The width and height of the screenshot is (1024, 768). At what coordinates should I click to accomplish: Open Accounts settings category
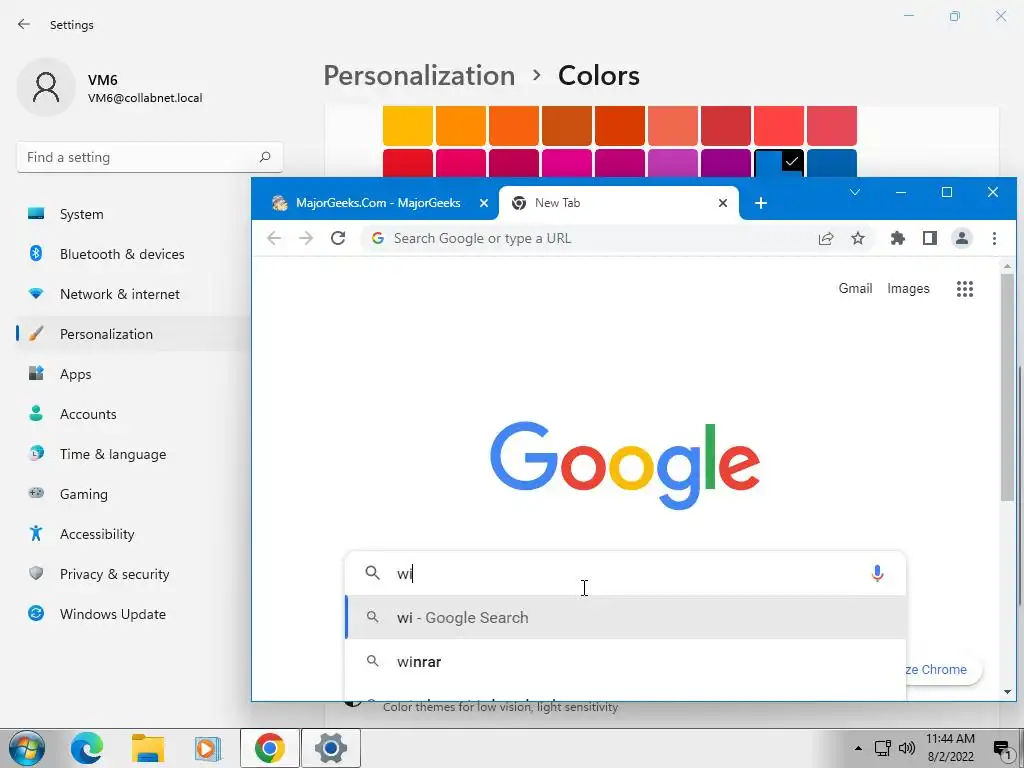pos(133,414)
